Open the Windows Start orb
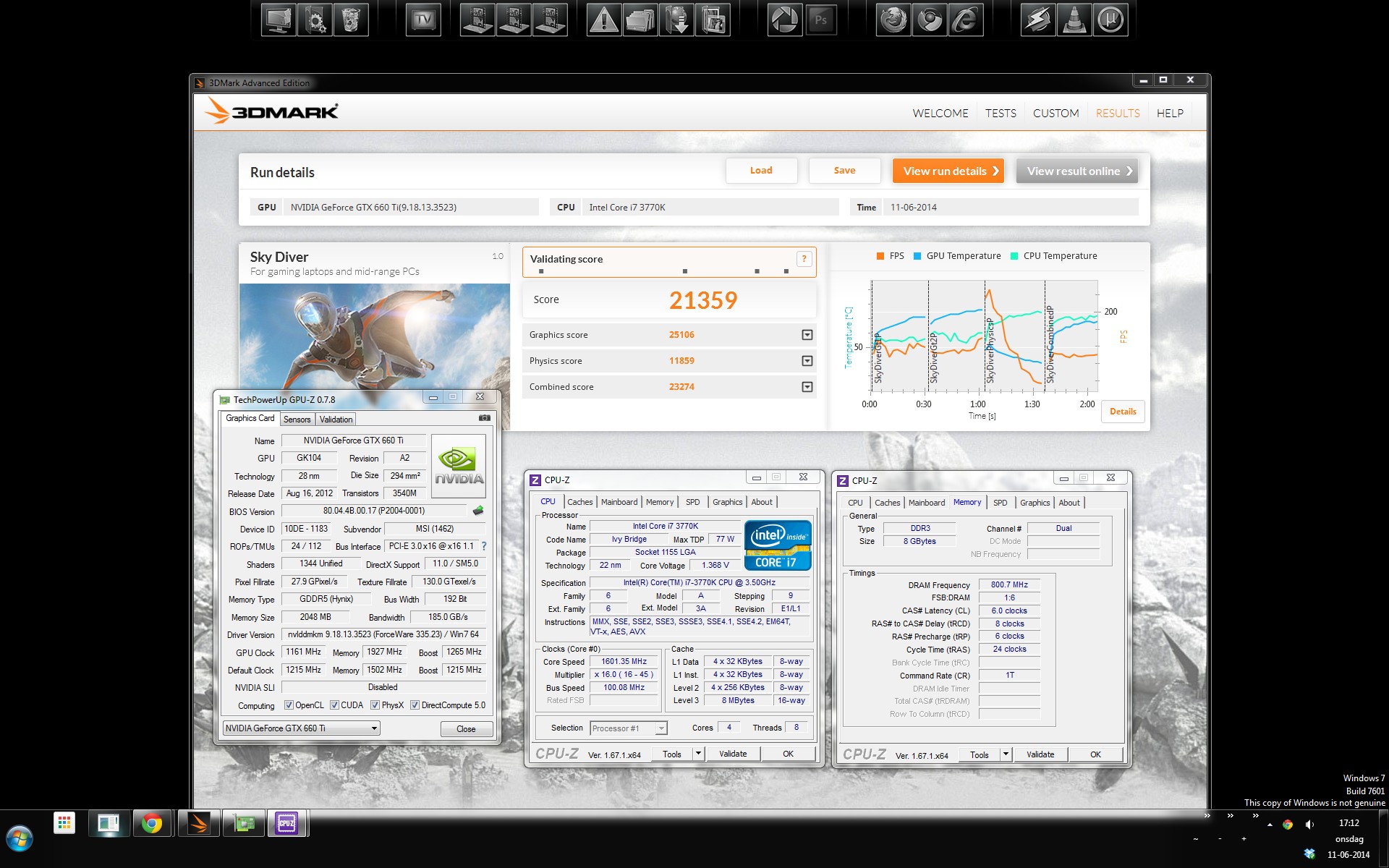The width and height of the screenshot is (1389, 868). pos(20,839)
